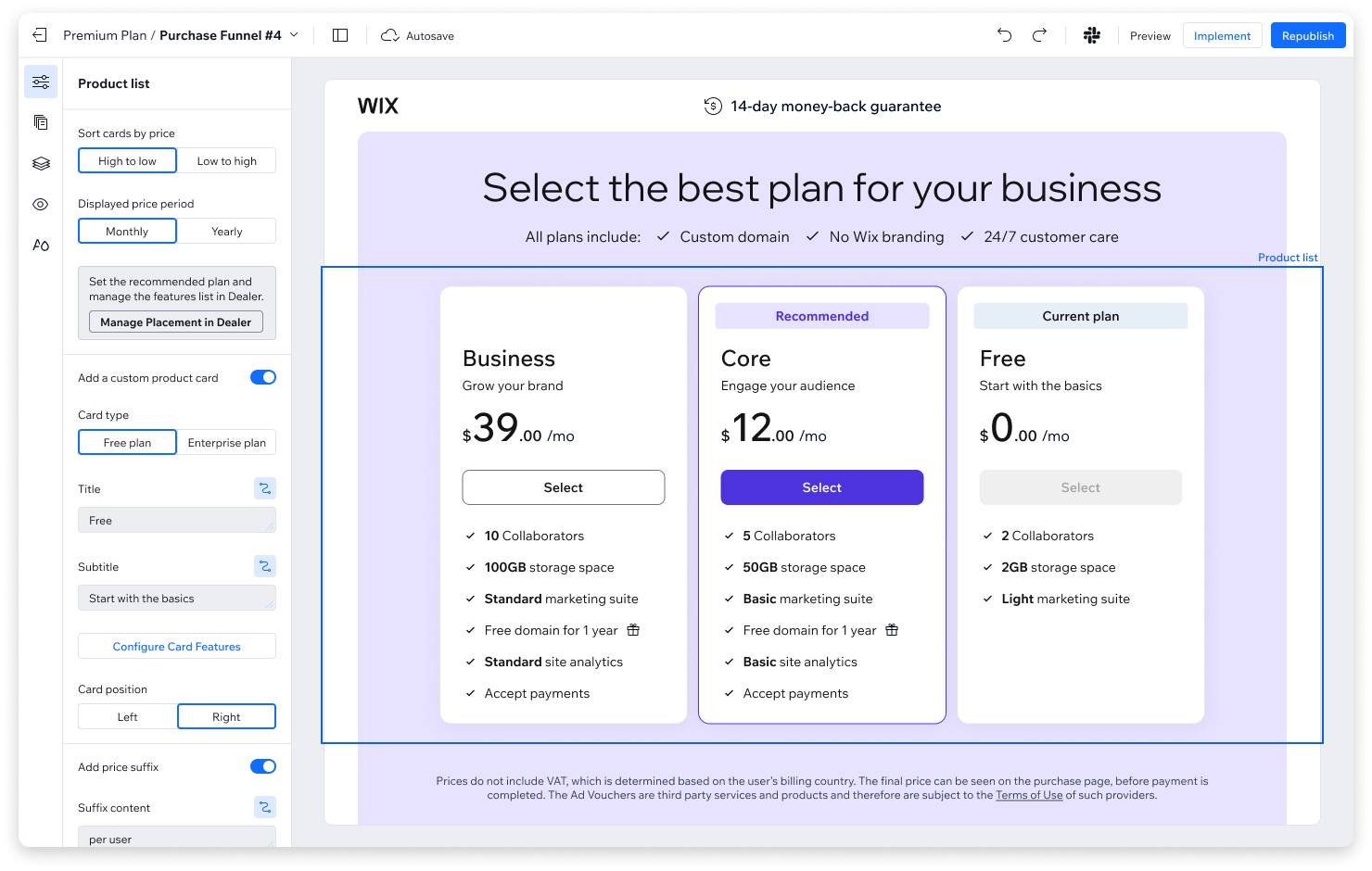Sort cards High to low
The image size is (1372, 871).
click(x=128, y=160)
